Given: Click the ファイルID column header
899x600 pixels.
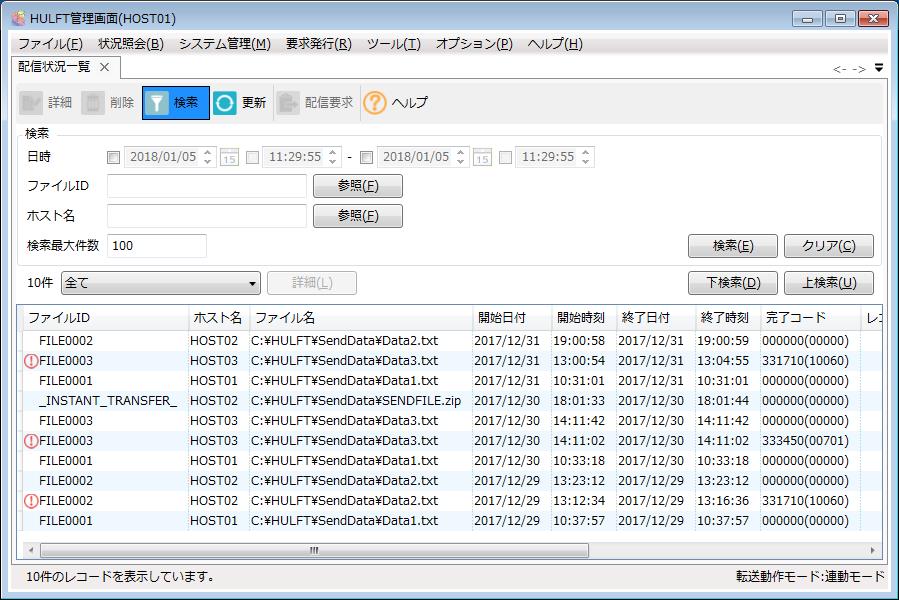Looking at the screenshot, I should tap(105, 318).
